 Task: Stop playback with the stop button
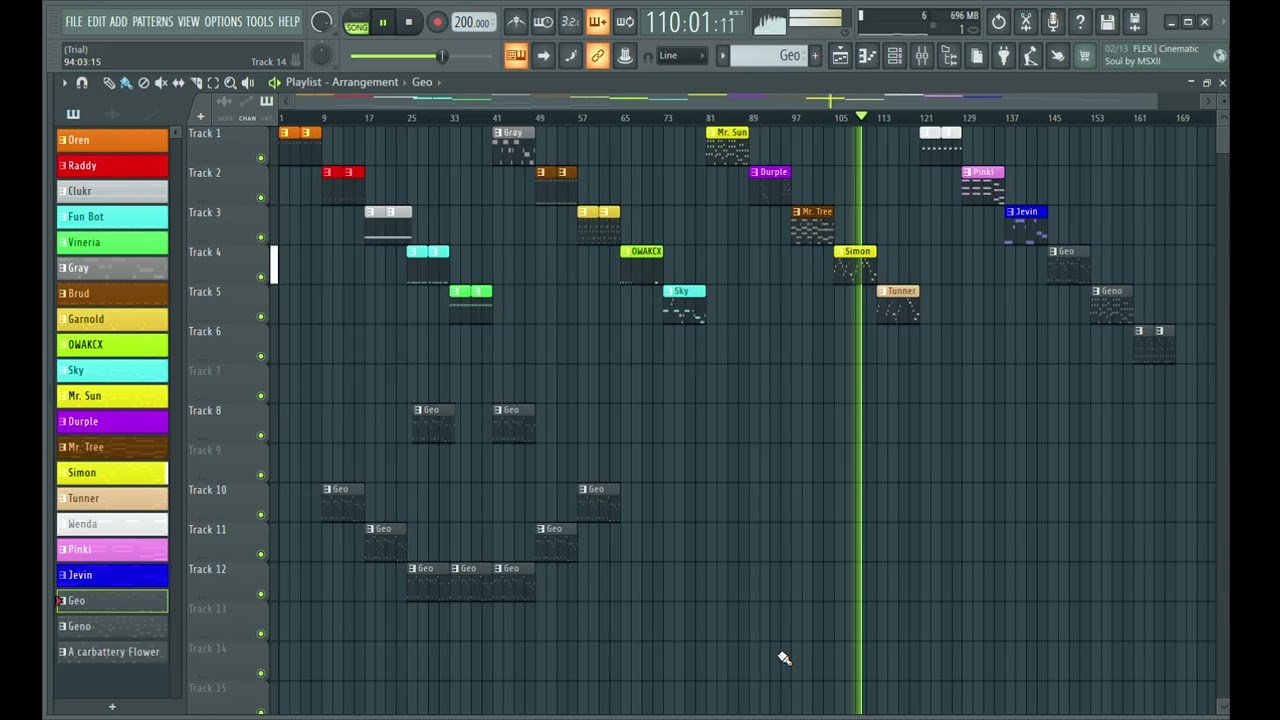pyautogui.click(x=408, y=22)
